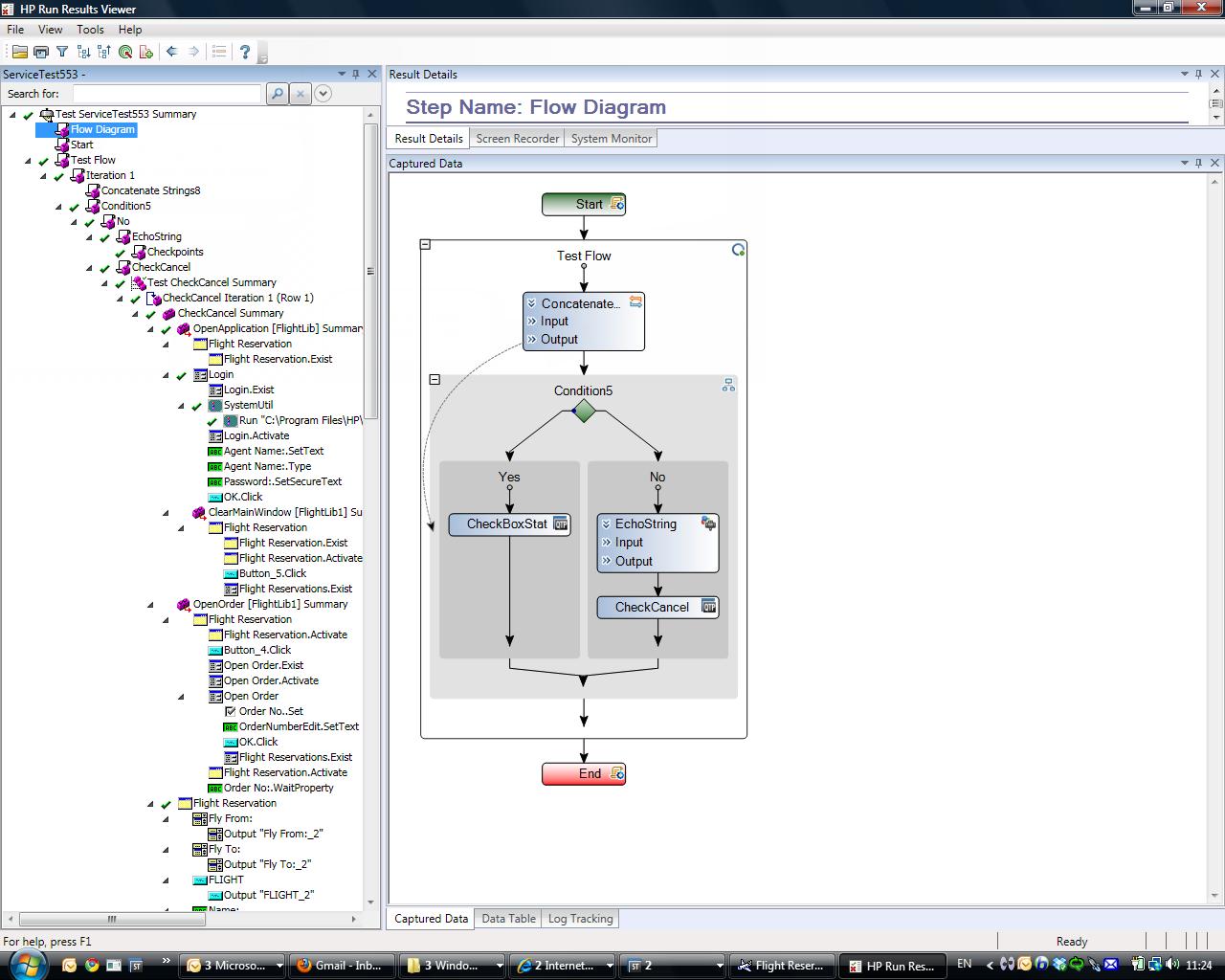
Task: Expand the Concatenate Input properties chevron
Action: coord(531,321)
